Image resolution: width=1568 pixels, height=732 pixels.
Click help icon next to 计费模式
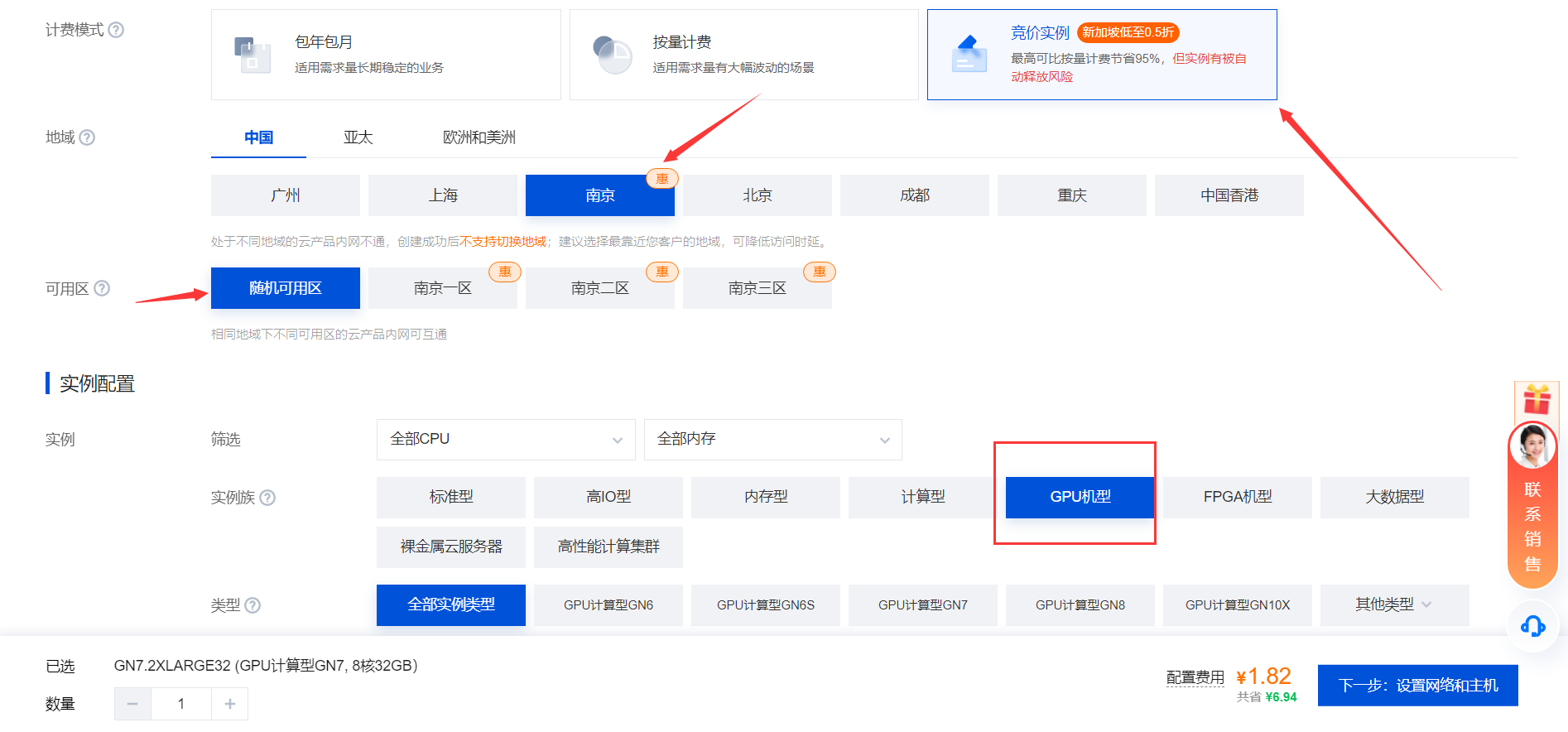tap(117, 30)
